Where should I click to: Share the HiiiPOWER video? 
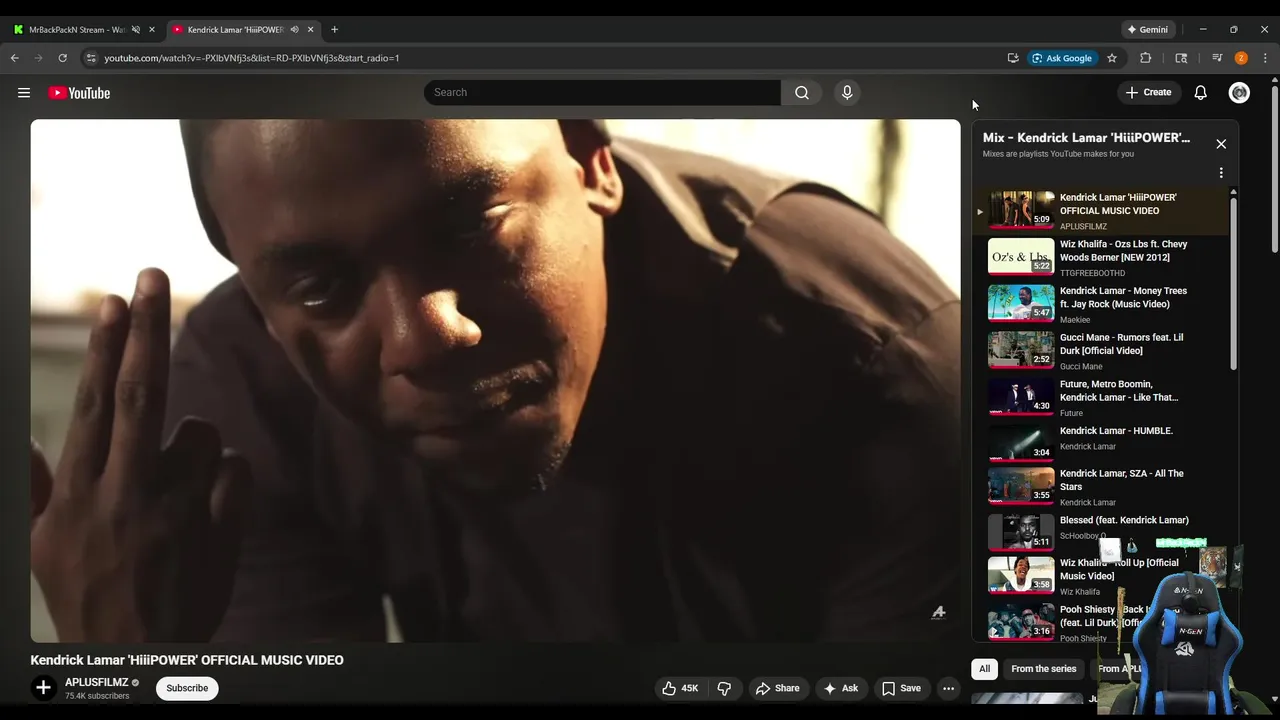click(x=777, y=688)
